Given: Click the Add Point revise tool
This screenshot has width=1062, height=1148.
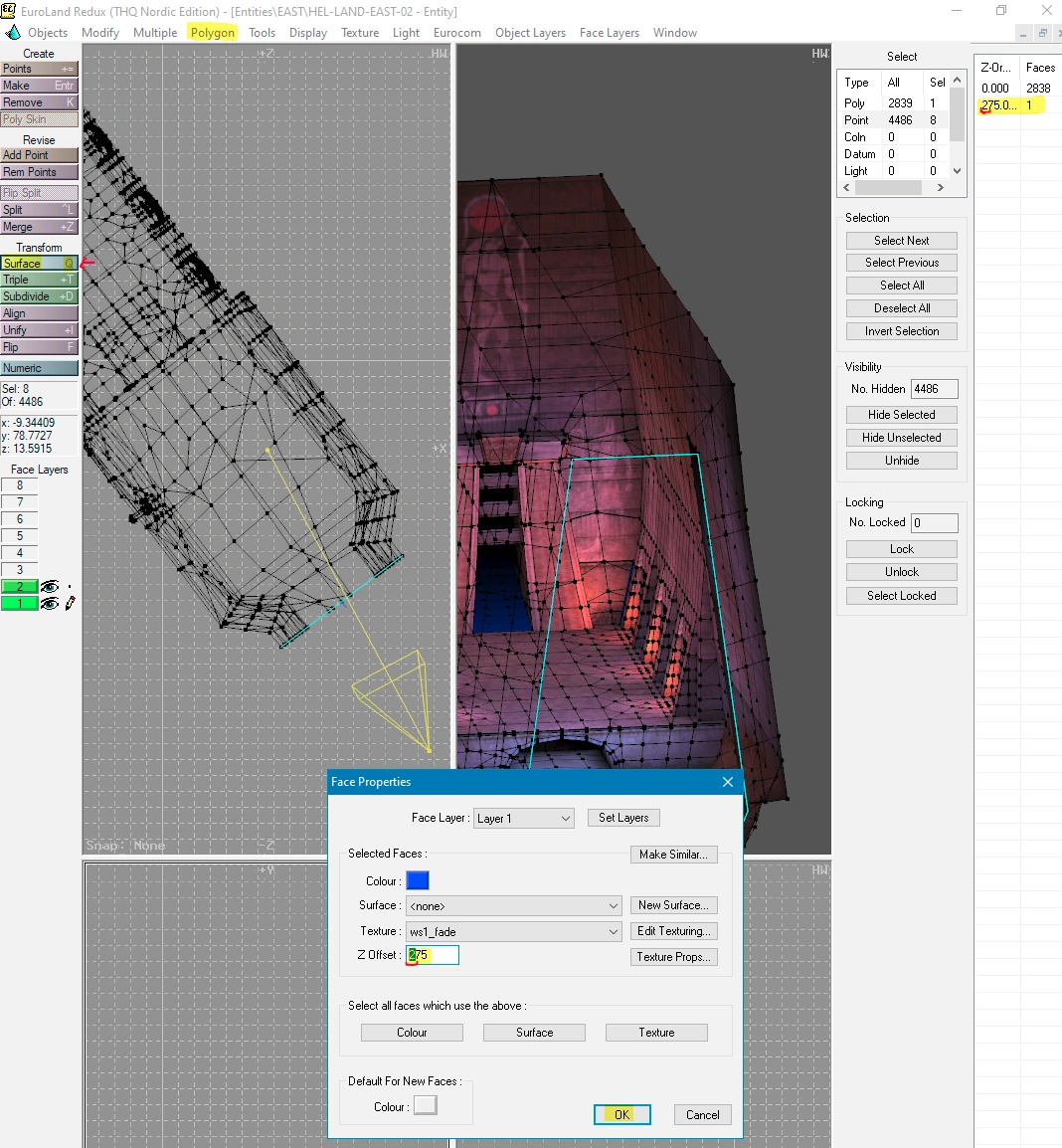Looking at the screenshot, I should 40,155.
